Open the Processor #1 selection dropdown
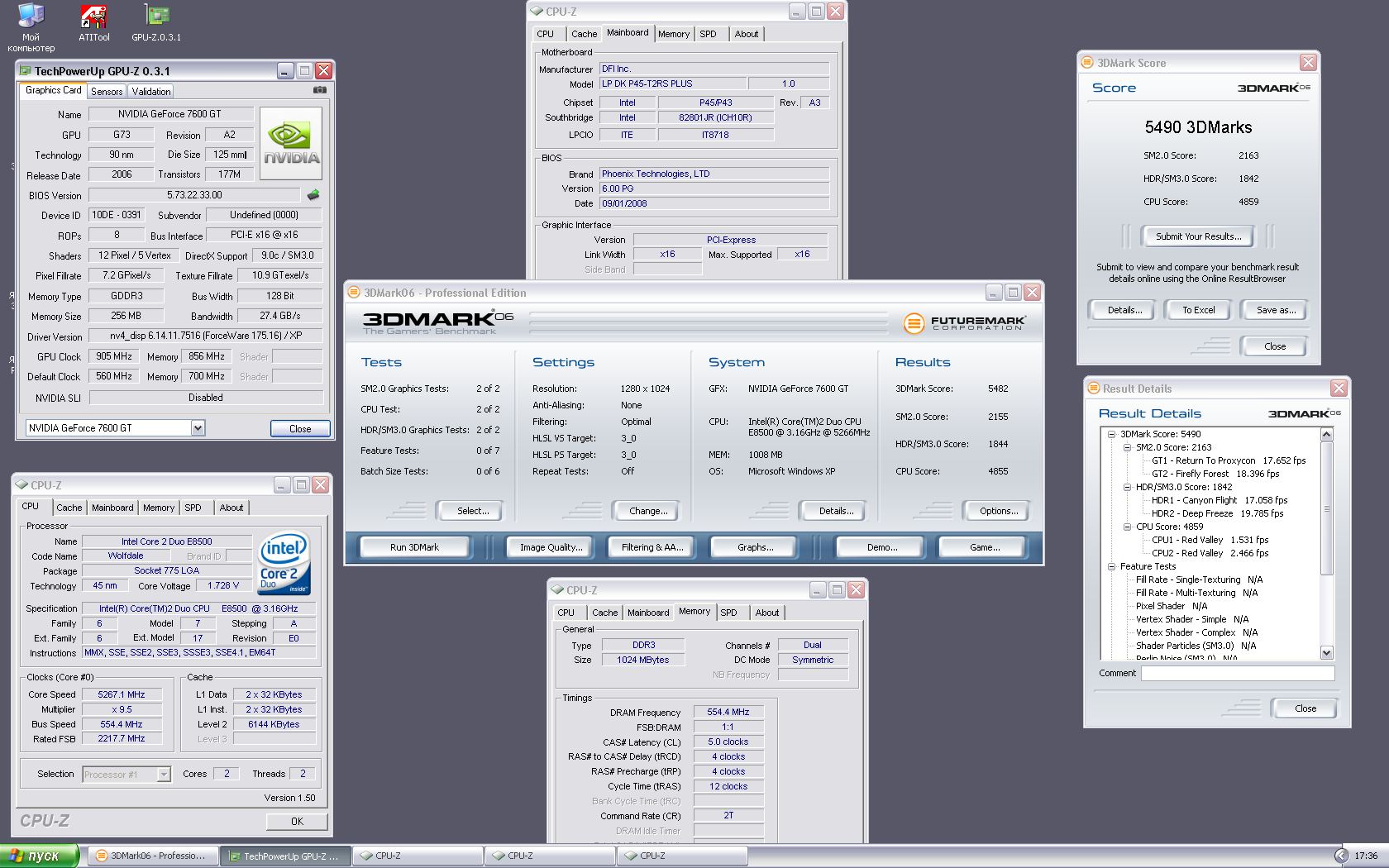 (164, 775)
